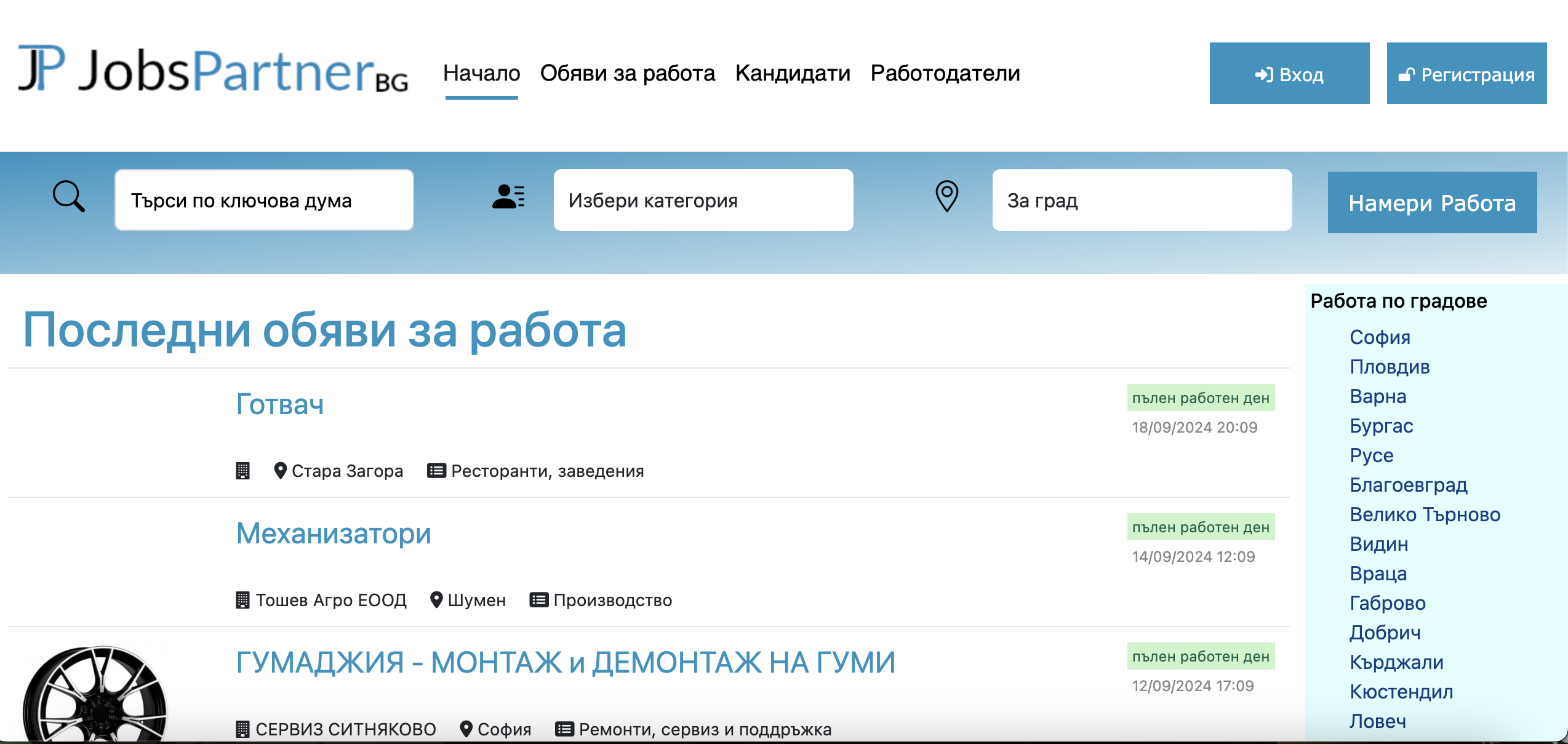Click the Намери Работа search button
1568x744 pixels.
click(1433, 202)
